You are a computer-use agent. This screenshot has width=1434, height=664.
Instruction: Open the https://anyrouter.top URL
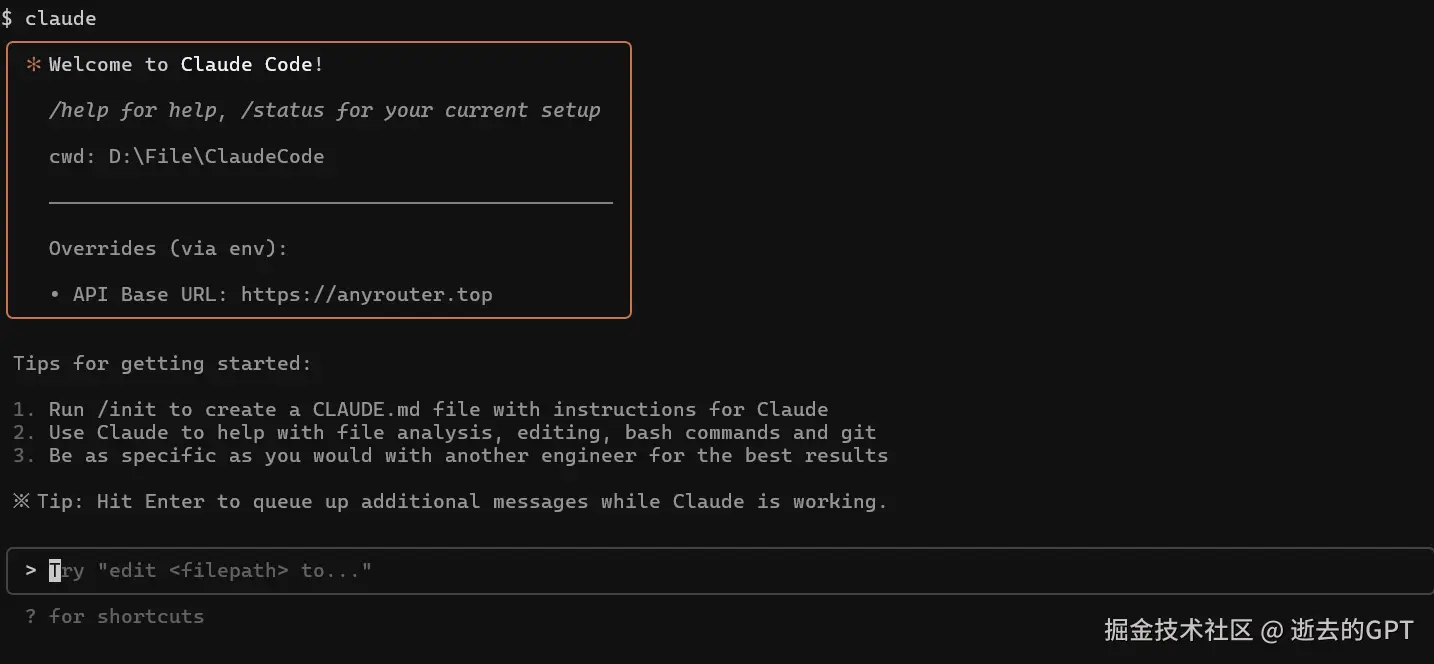point(366,294)
